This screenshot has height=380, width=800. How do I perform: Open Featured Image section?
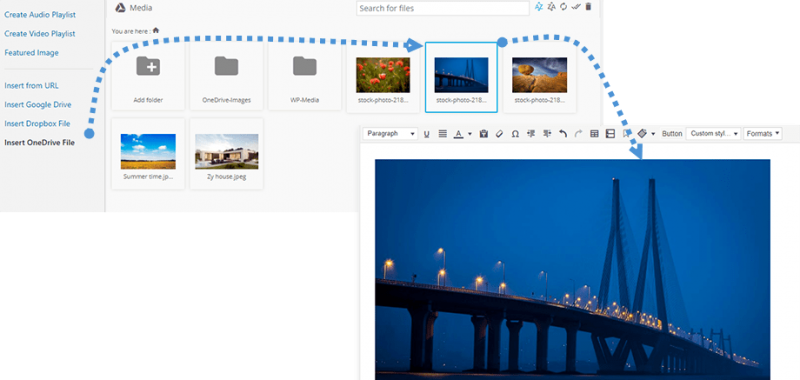point(32,53)
